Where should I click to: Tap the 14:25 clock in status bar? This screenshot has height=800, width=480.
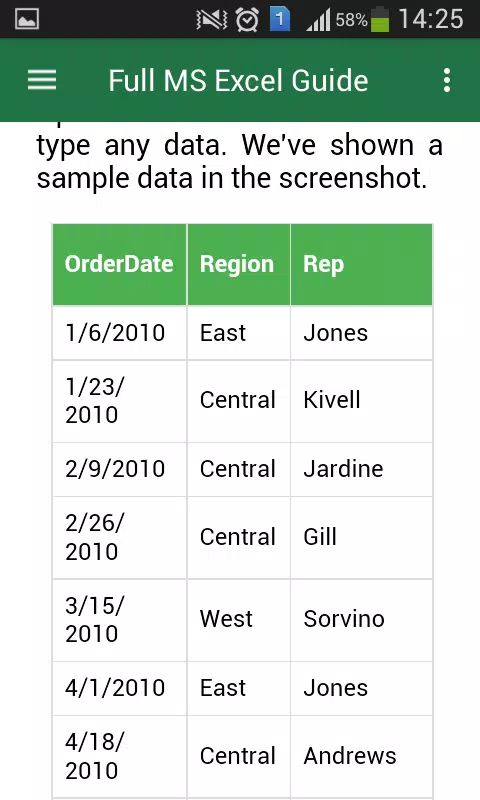tap(431, 19)
